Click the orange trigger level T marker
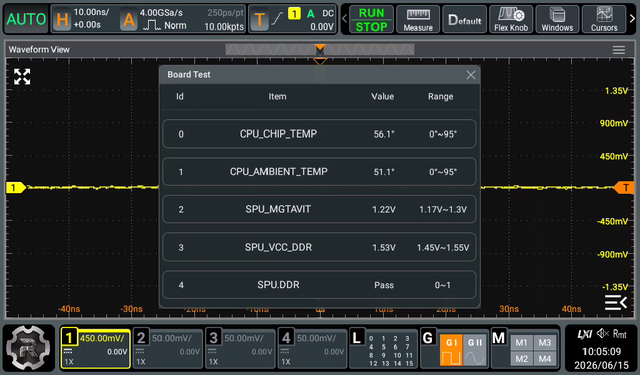Viewport: 640px width, 375px height. (624, 188)
